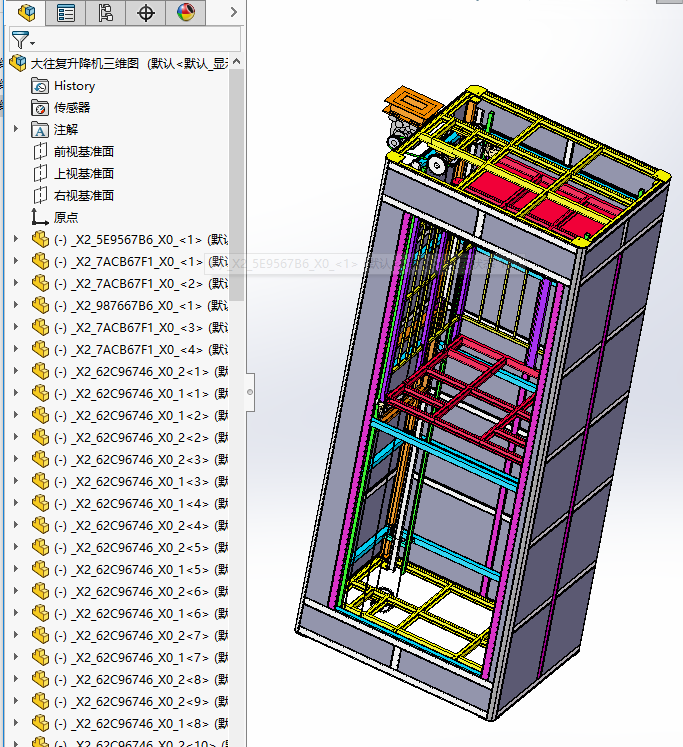683x747 pixels.
Task: Open the ConfigurationManager tab
Action: point(106,13)
